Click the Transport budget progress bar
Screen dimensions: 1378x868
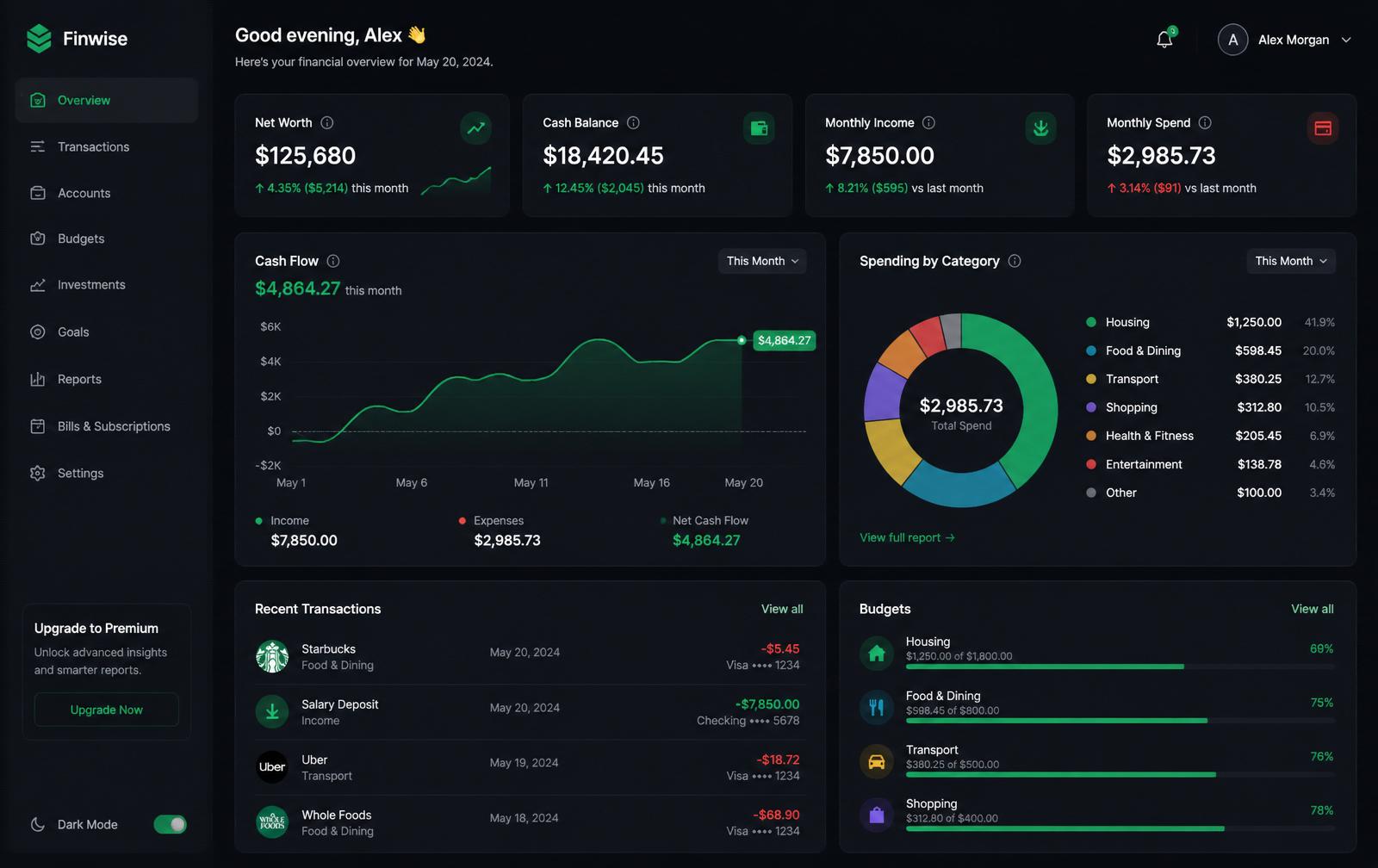pos(1120,775)
